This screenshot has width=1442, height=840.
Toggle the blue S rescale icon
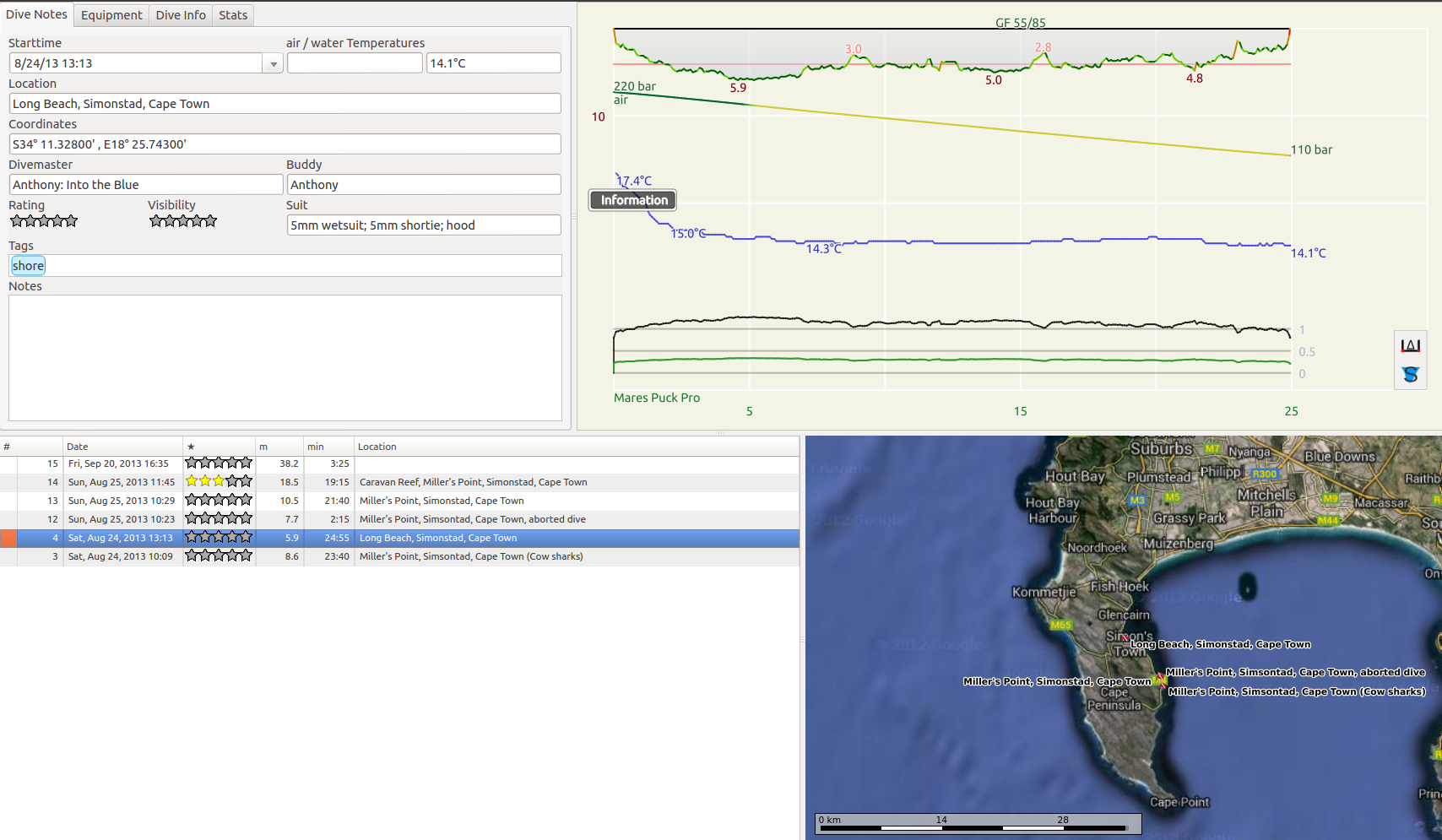click(1410, 374)
